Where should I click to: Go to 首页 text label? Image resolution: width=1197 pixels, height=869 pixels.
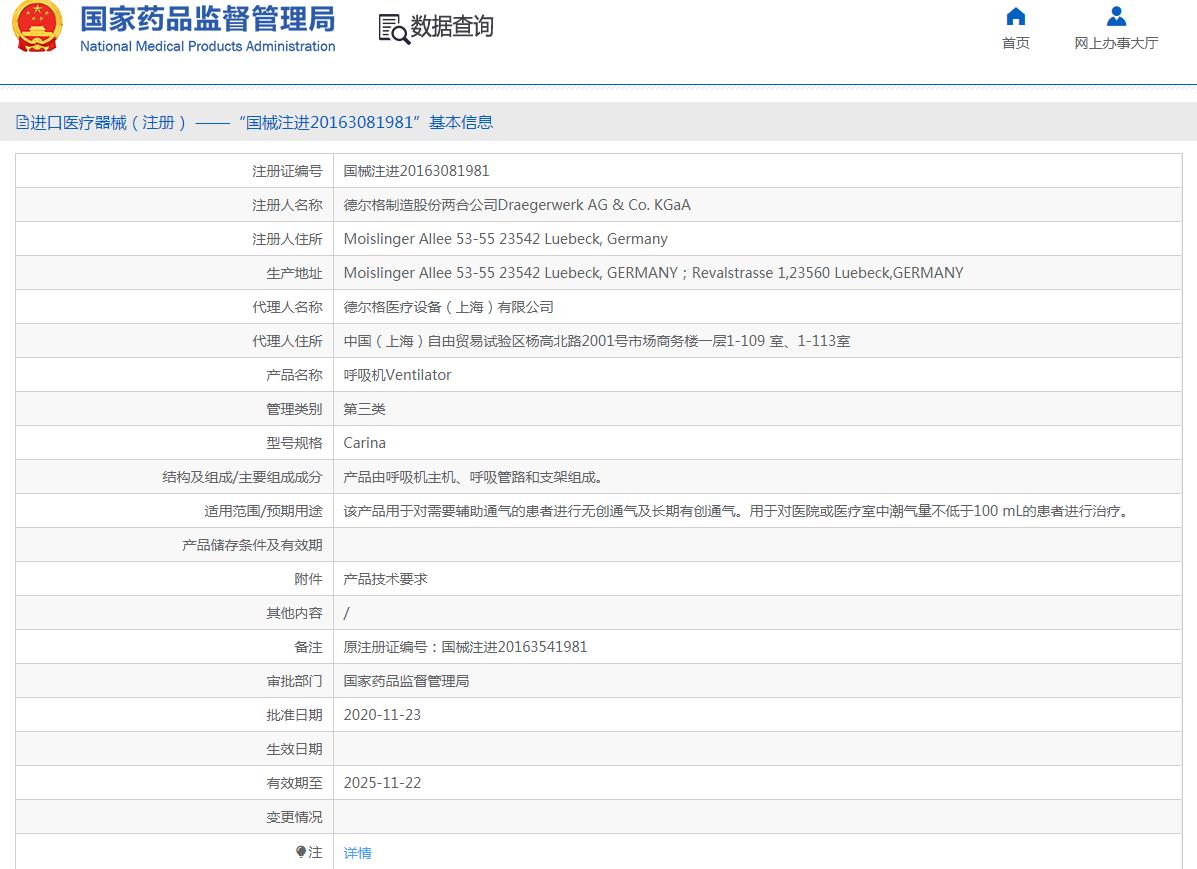[1015, 43]
